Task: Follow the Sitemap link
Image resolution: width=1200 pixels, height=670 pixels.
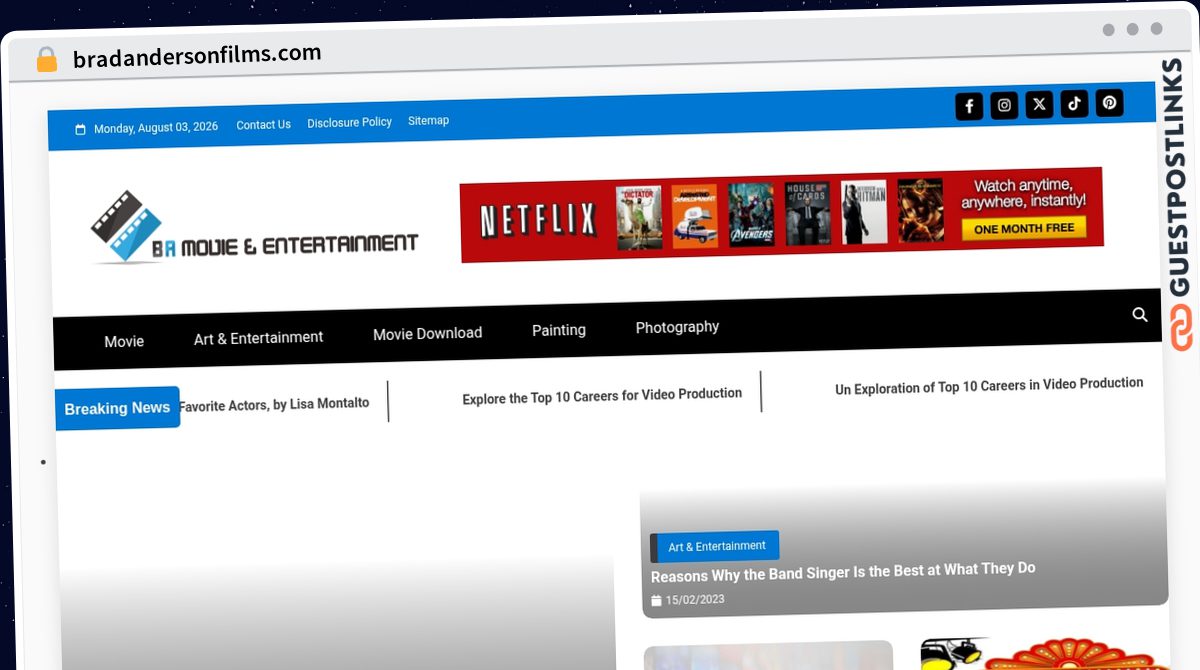Action: (x=428, y=120)
